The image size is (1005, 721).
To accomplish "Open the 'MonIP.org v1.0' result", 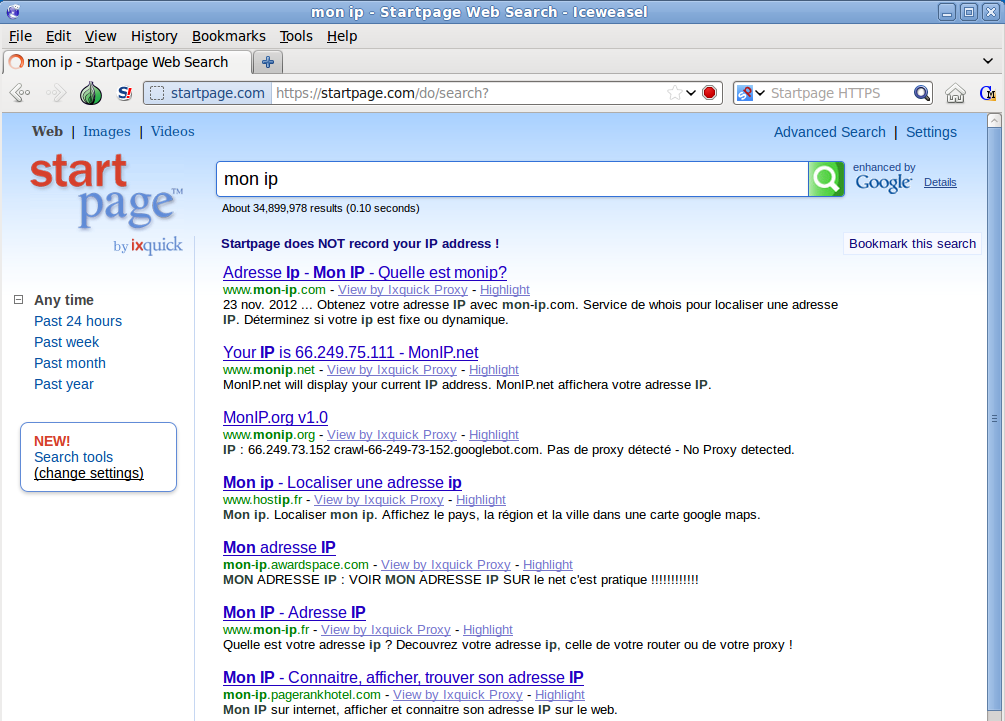I will point(276,417).
